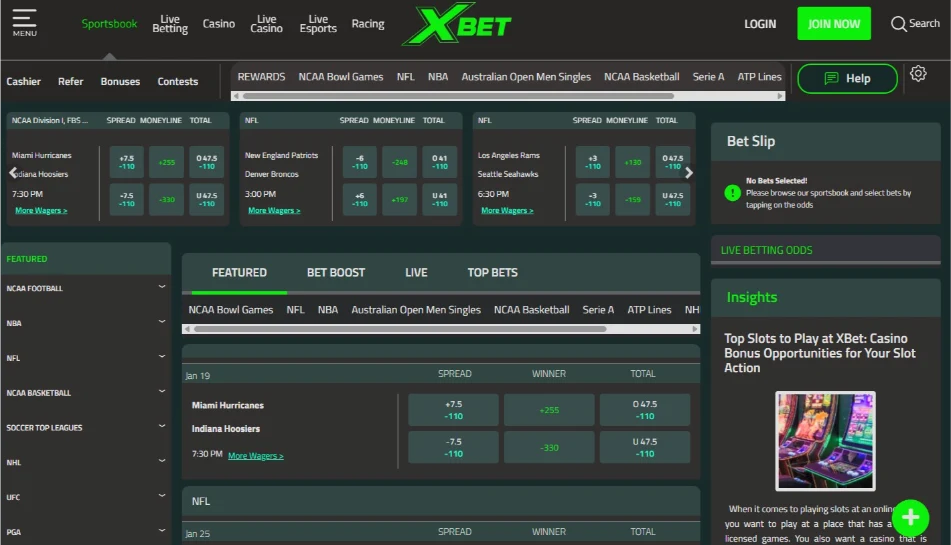Open Racing in top nav

pyautogui.click(x=368, y=24)
